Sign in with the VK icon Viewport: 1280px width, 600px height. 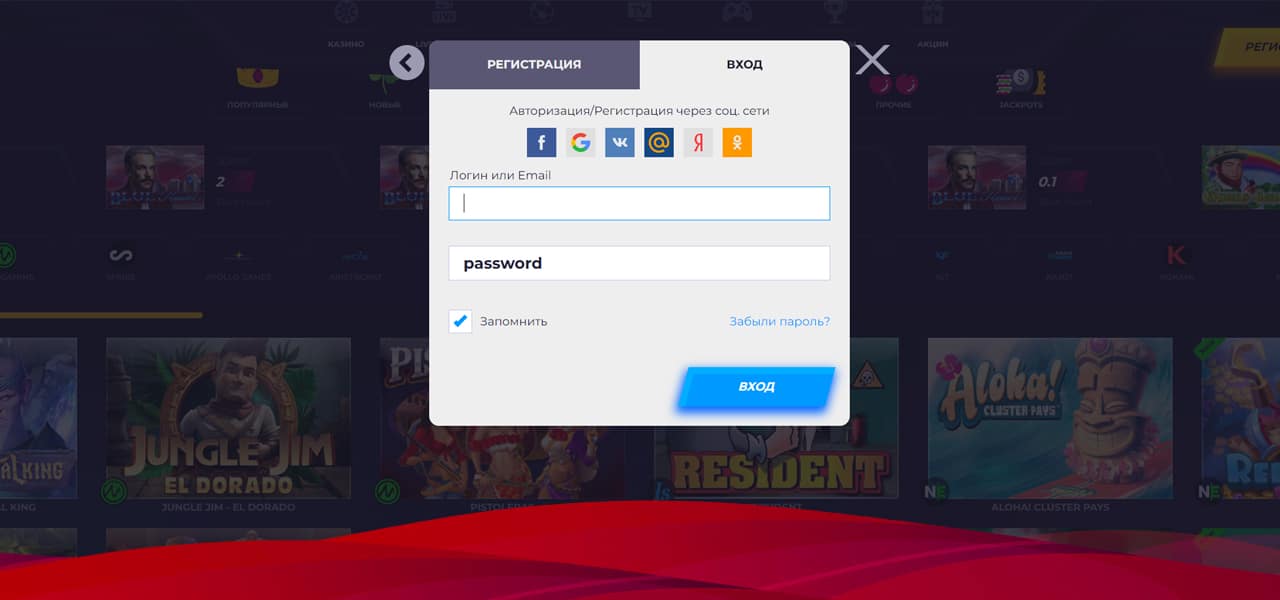620,143
